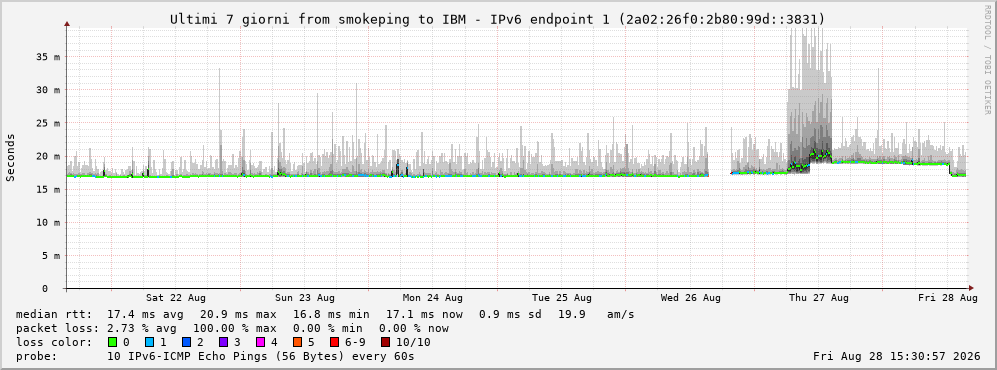Click the Seconds vertical axis label
Image resolution: width=997 pixels, height=370 pixels.
pyautogui.click(x=11, y=157)
